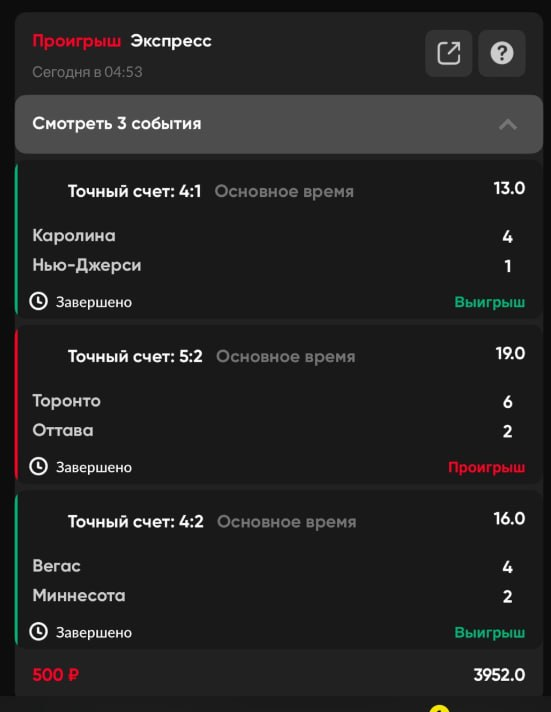Tap the 19.0 odds value
The height and width of the screenshot is (712, 551).
[510, 354]
